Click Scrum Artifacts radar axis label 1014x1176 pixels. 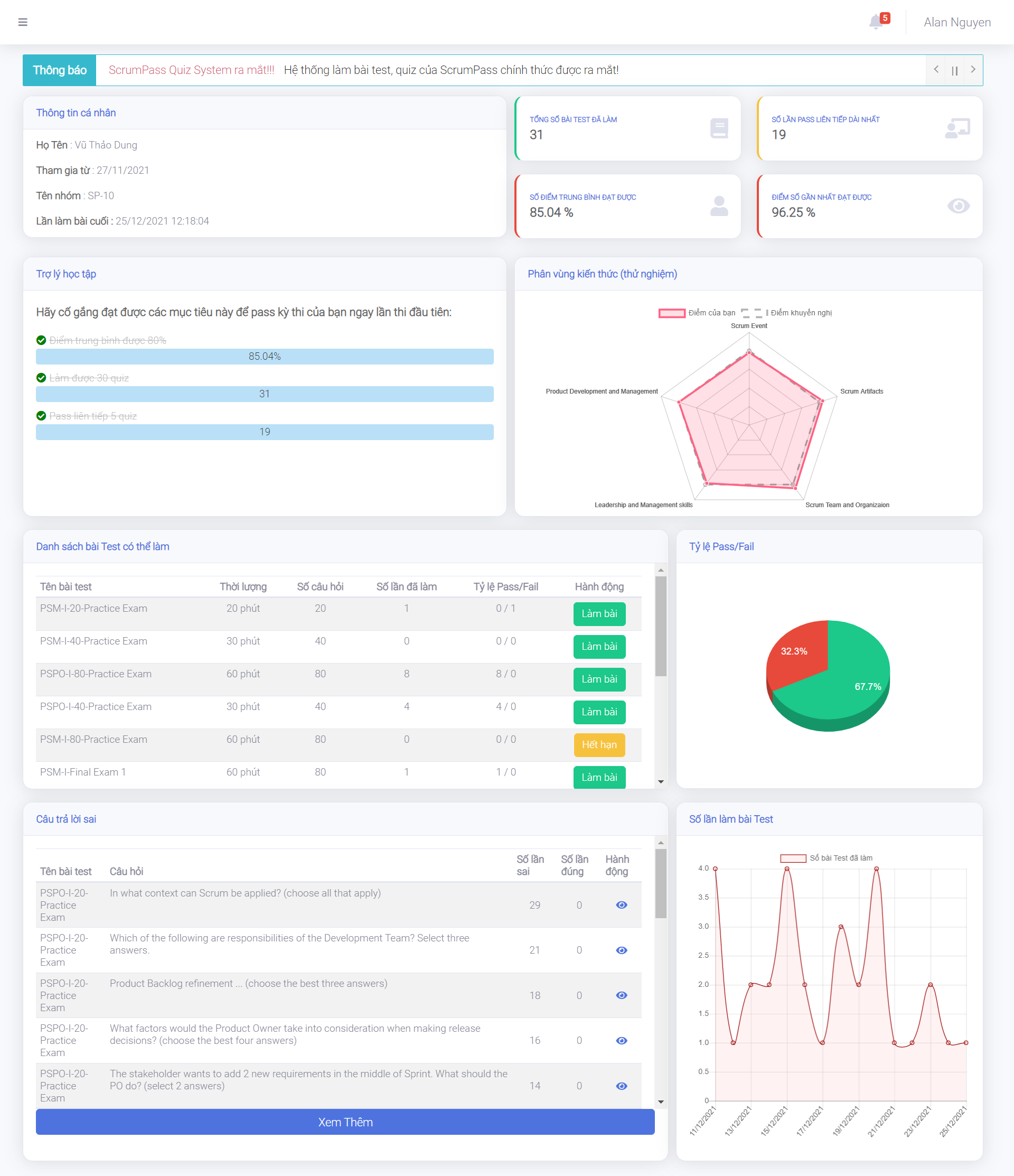coord(861,391)
